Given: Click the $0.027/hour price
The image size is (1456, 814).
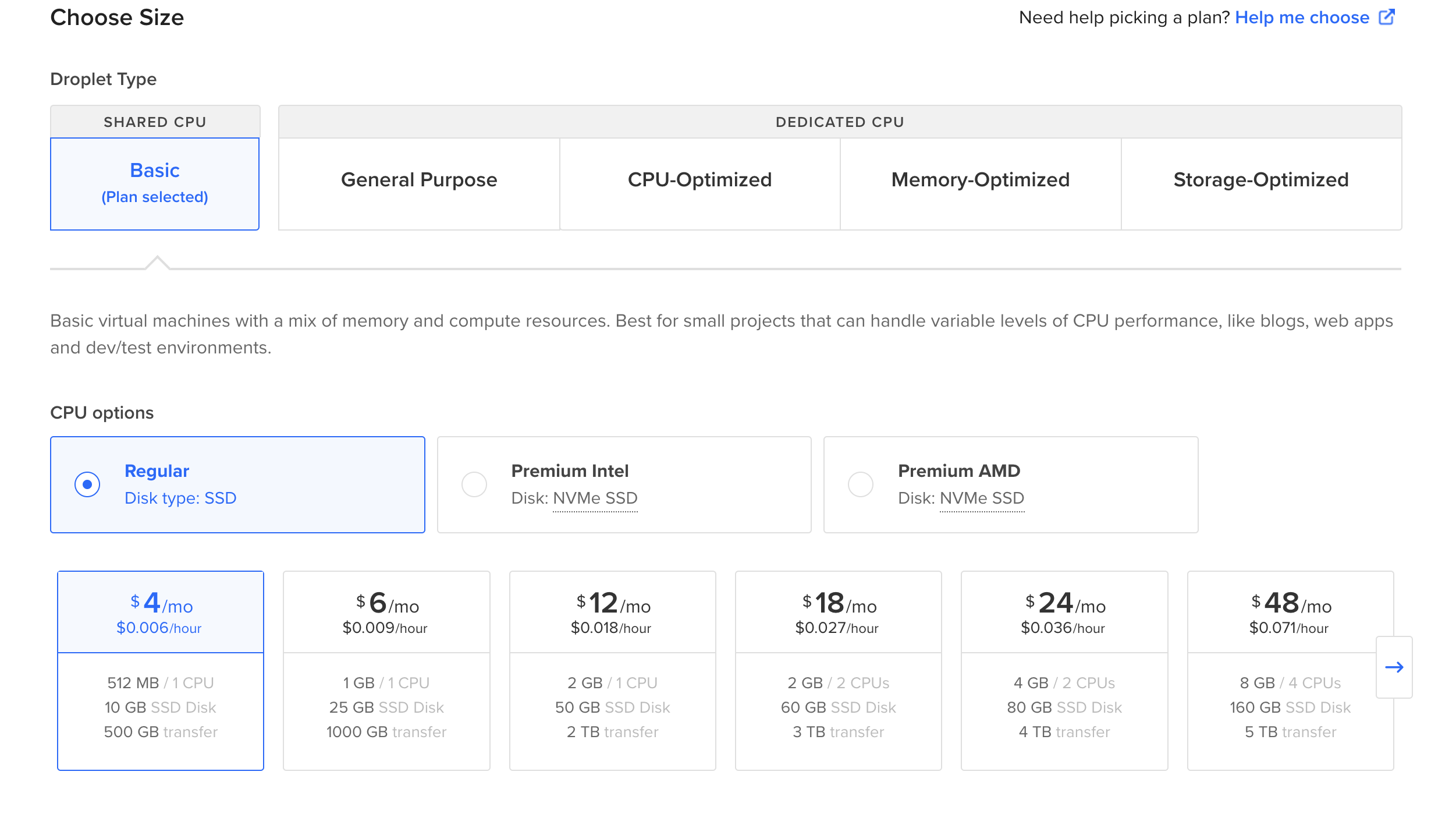Looking at the screenshot, I should tap(837, 628).
